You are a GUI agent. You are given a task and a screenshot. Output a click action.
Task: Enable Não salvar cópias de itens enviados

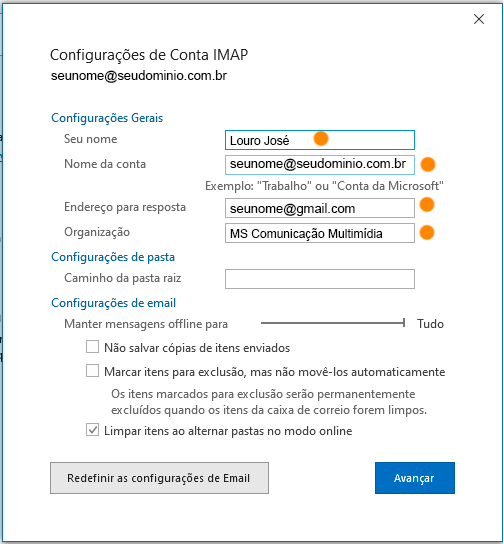point(92,347)
